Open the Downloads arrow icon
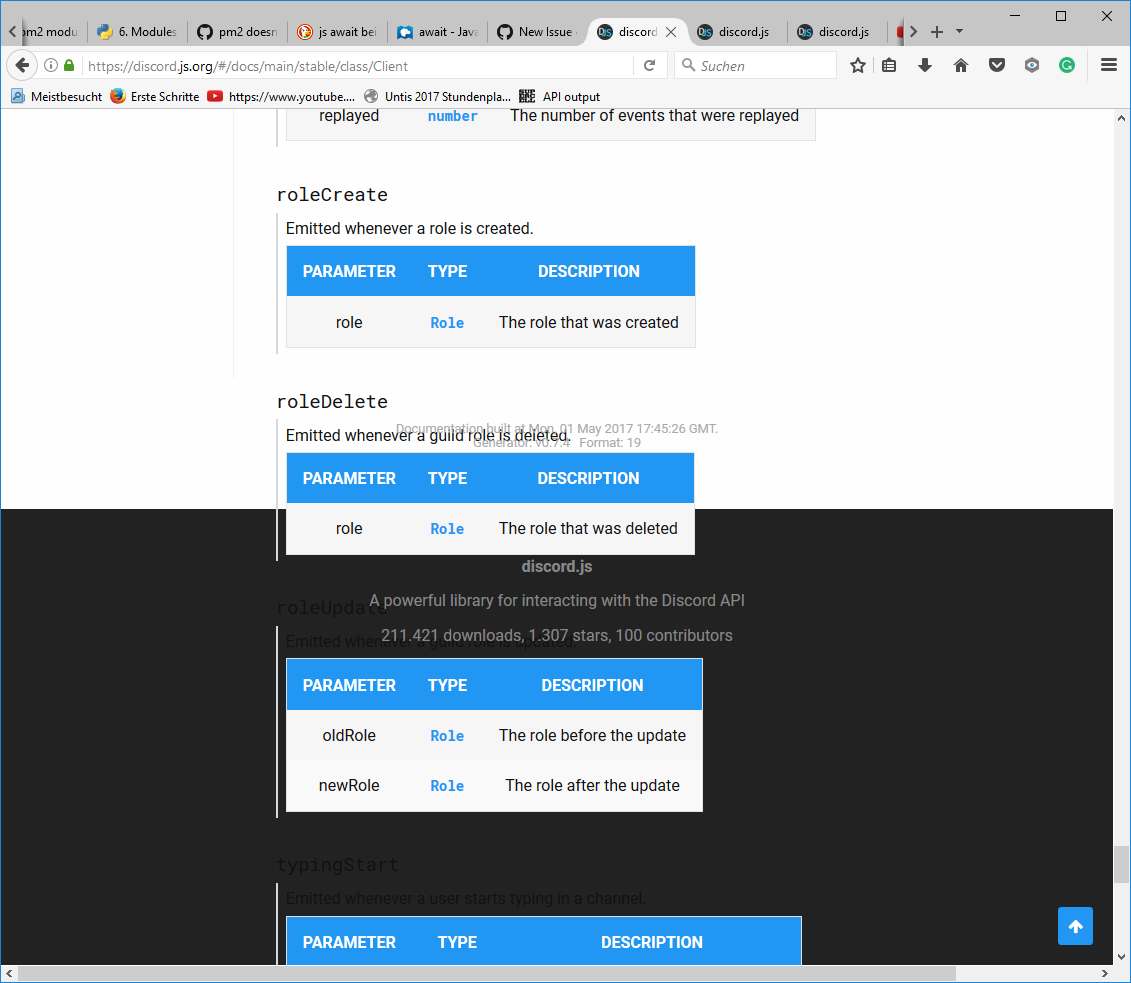This screenshot has width=1131, height=983. (x=924, y=65)
